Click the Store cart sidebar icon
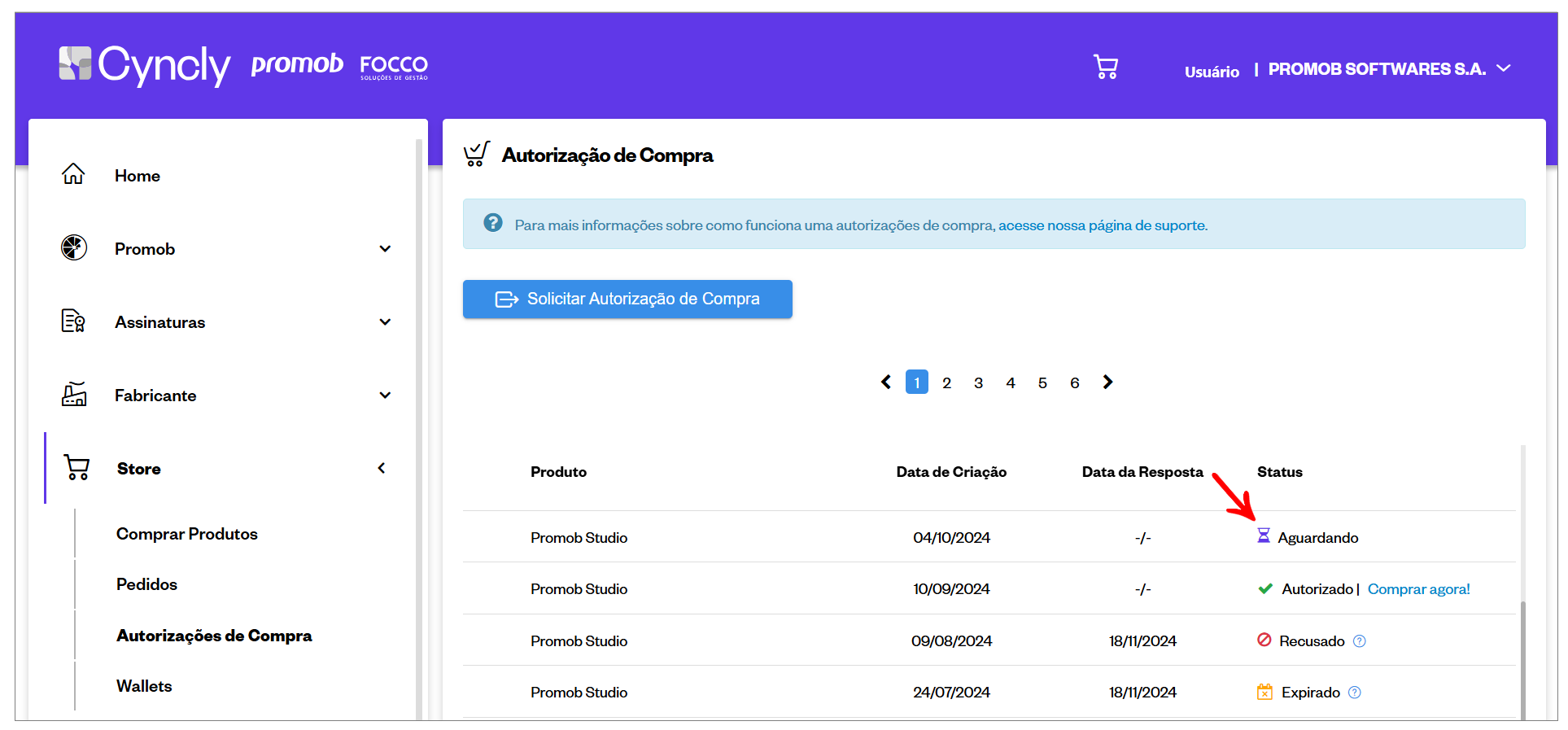1568x730 pixels. (76, 467)
